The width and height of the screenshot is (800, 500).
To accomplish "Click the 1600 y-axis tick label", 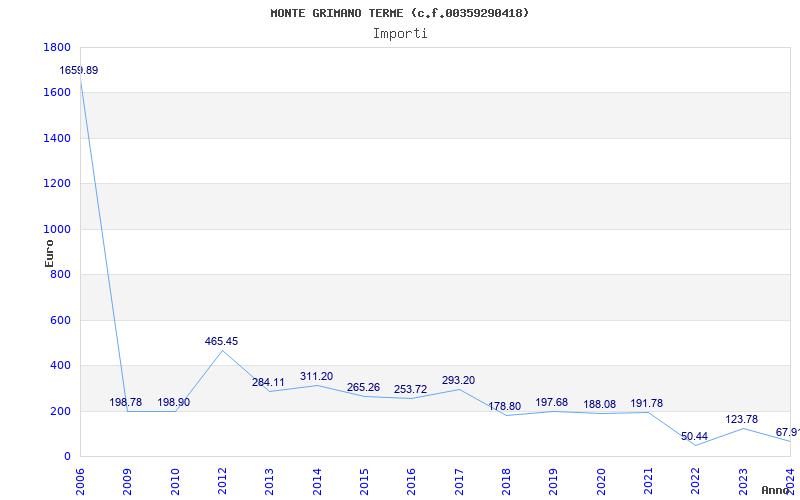I will click(57, 93).
